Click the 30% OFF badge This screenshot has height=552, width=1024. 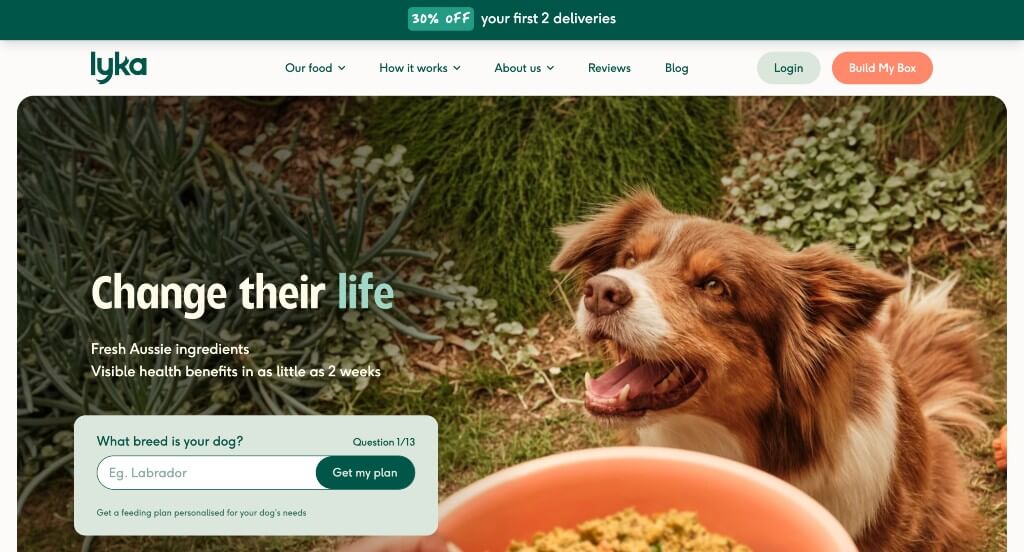pos(441,18)
